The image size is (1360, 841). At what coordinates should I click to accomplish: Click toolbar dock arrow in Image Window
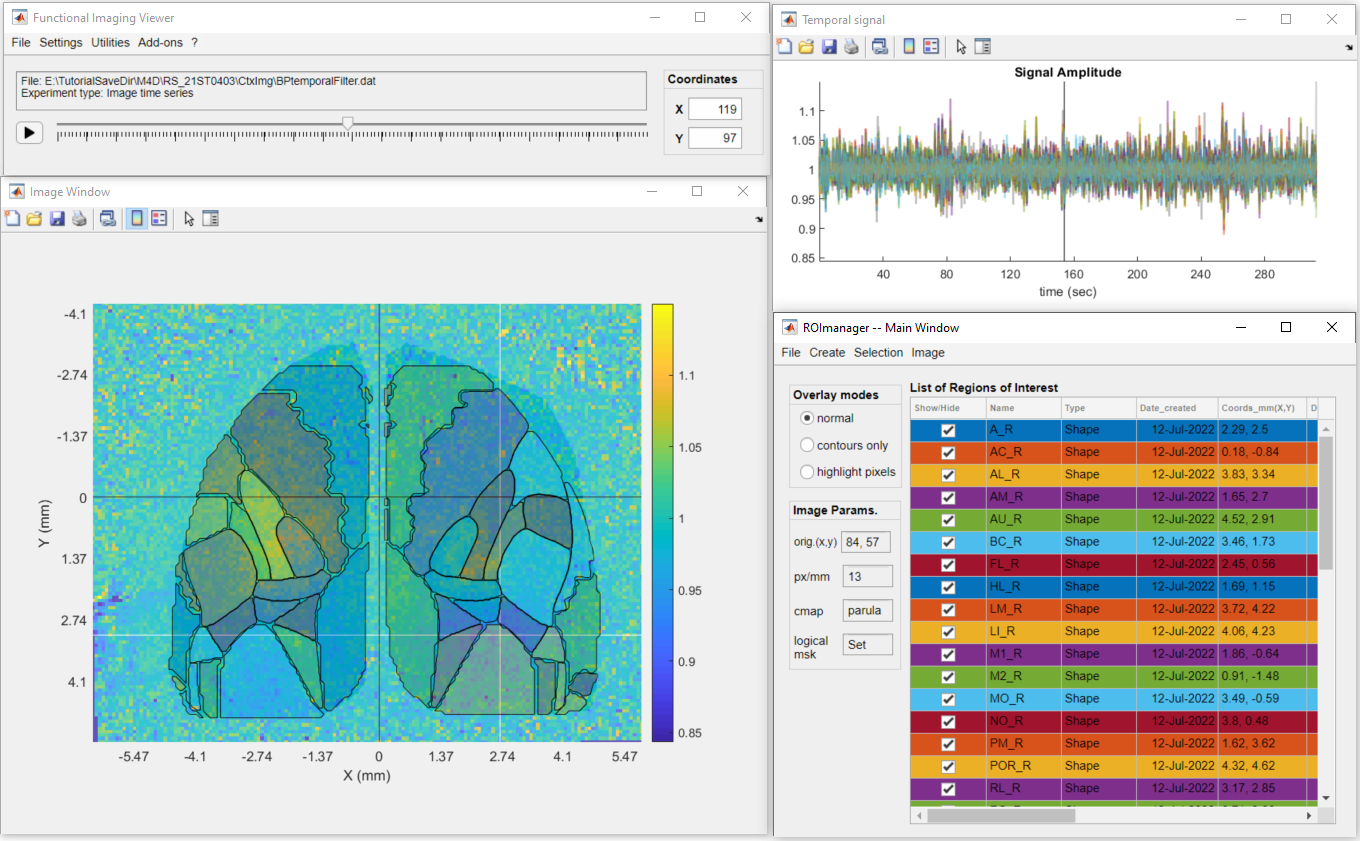pyautogui.click(x=758, y=219)
